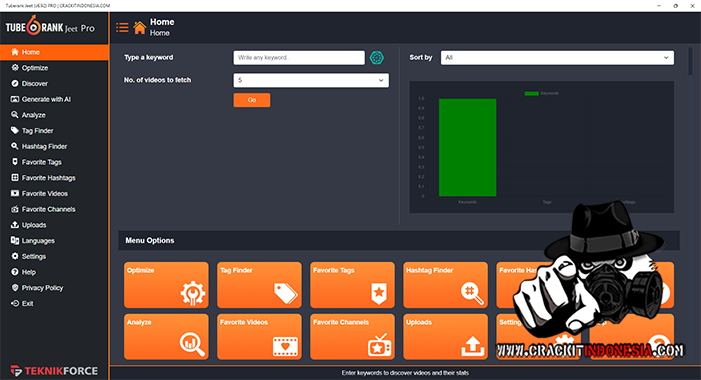Open the Optimize tile with gear icon
The height and width of the screenshot is (380, 701).
pos(166,285)
